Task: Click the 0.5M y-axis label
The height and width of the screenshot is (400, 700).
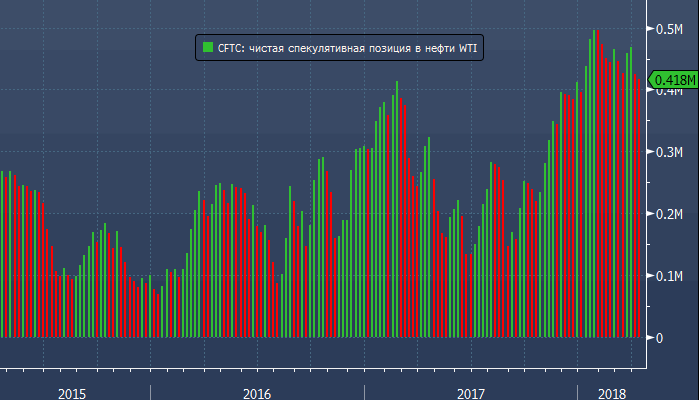Action: point(668,29)
